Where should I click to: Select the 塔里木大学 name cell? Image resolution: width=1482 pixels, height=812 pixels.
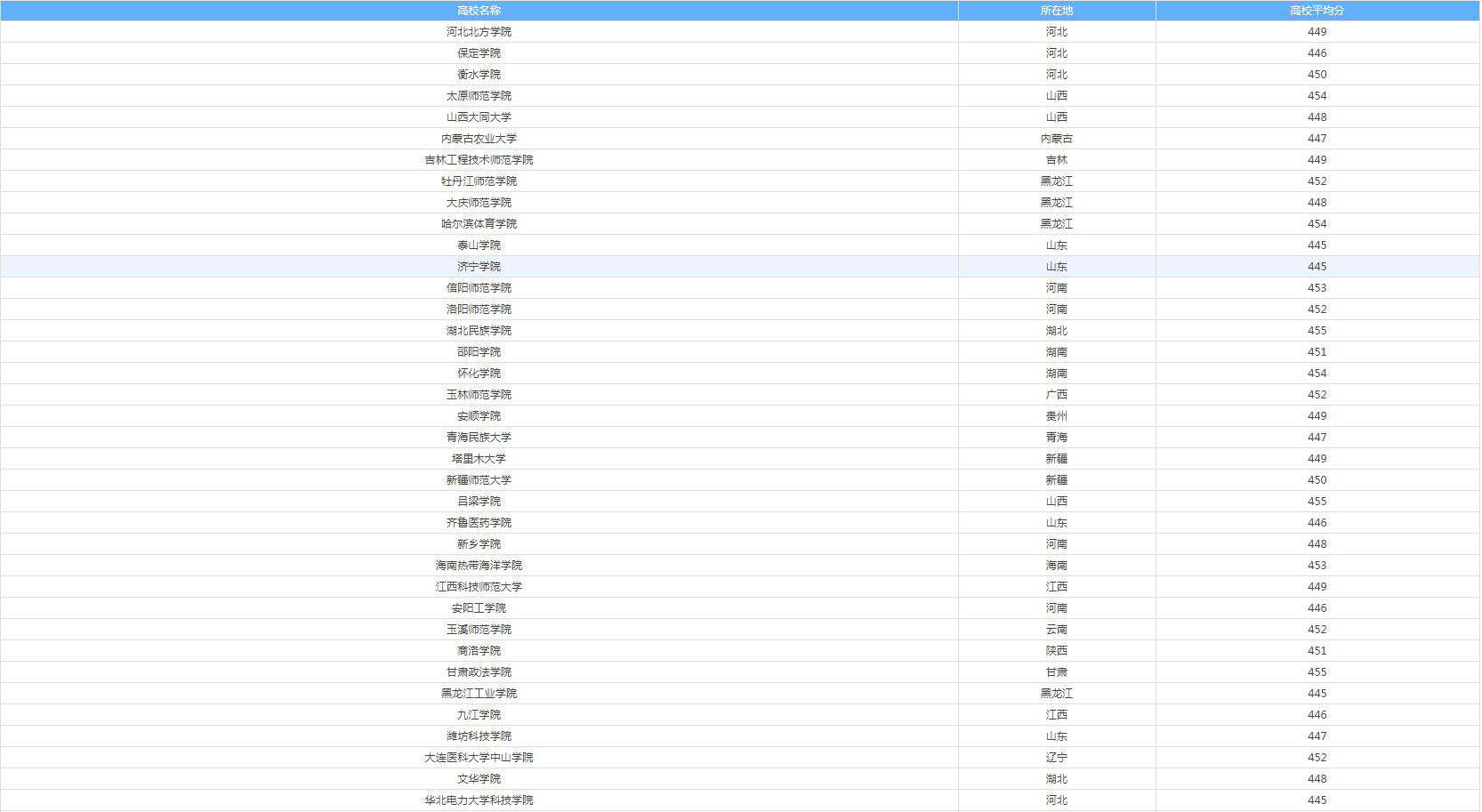coord(479,459)
